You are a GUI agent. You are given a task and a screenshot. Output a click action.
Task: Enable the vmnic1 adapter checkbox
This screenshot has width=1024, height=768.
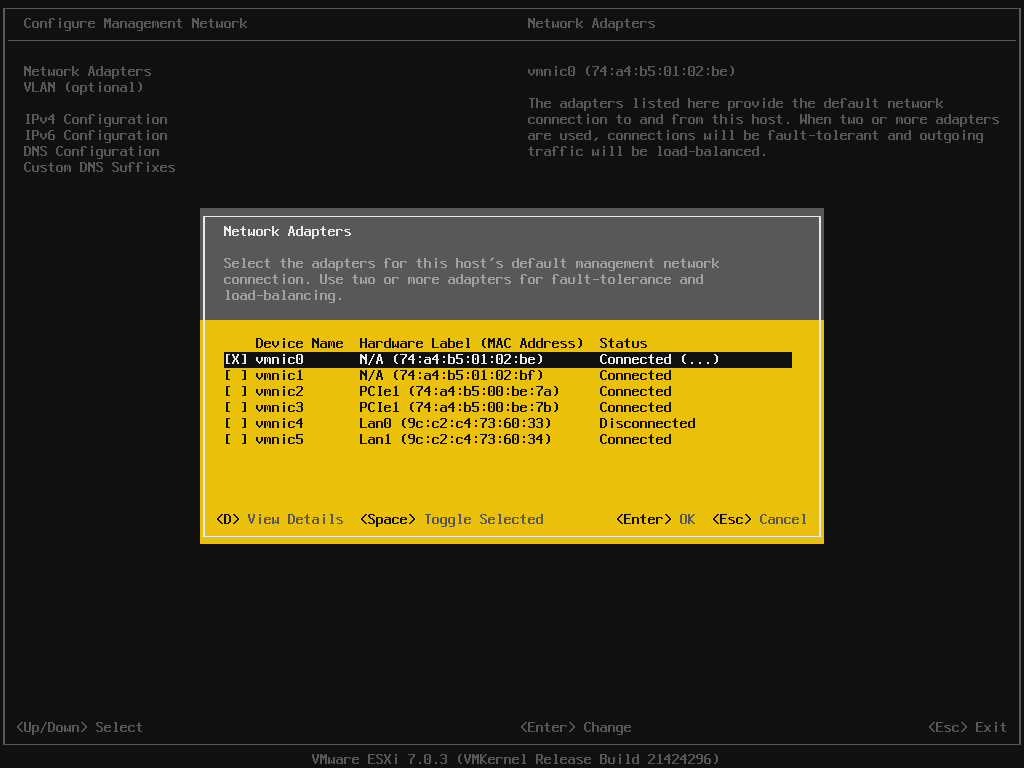pyautogui.click(x=235, y=375)
